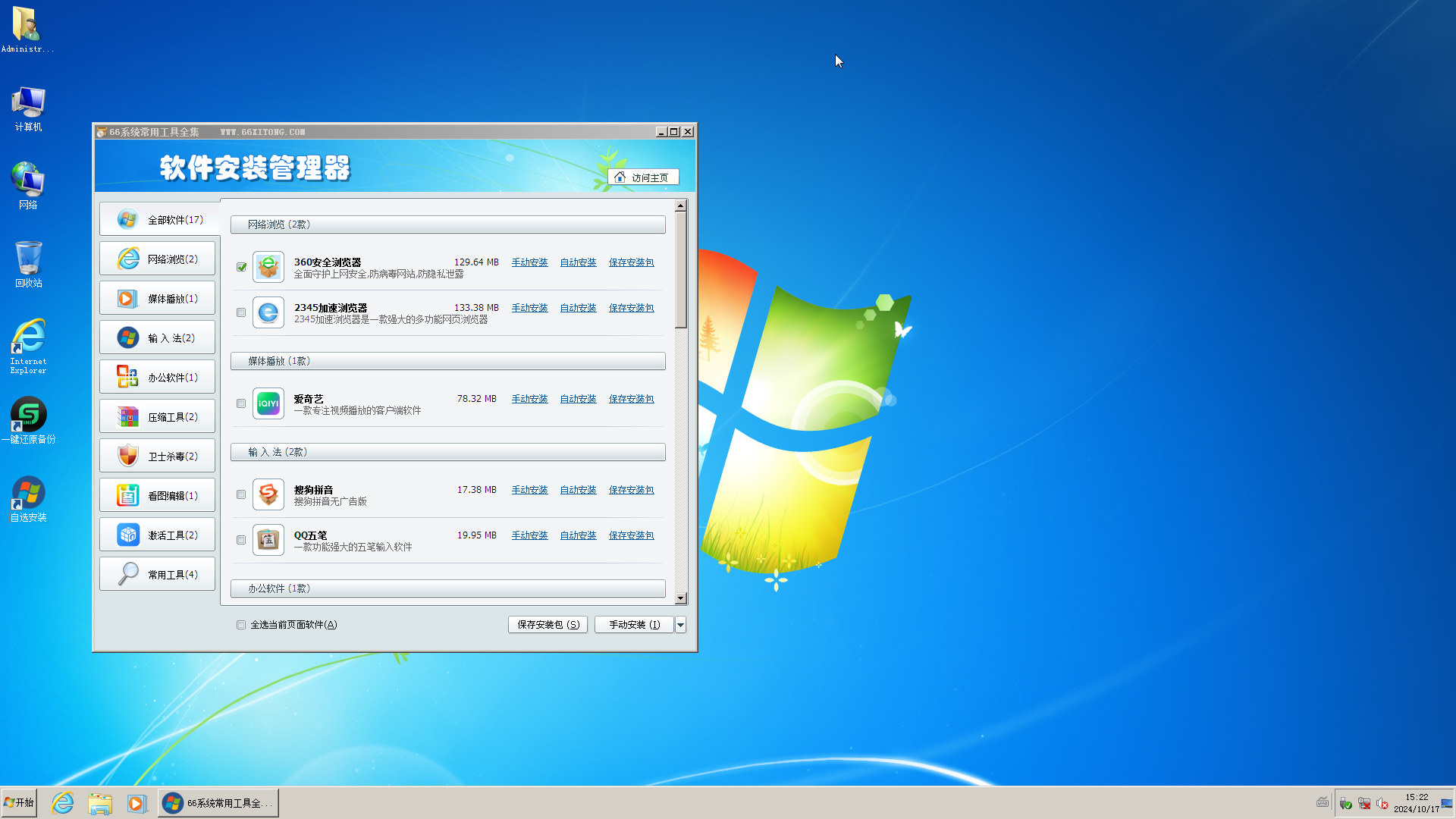
Task: Click the 手动安装 (I) button
Action: point(635,625)
